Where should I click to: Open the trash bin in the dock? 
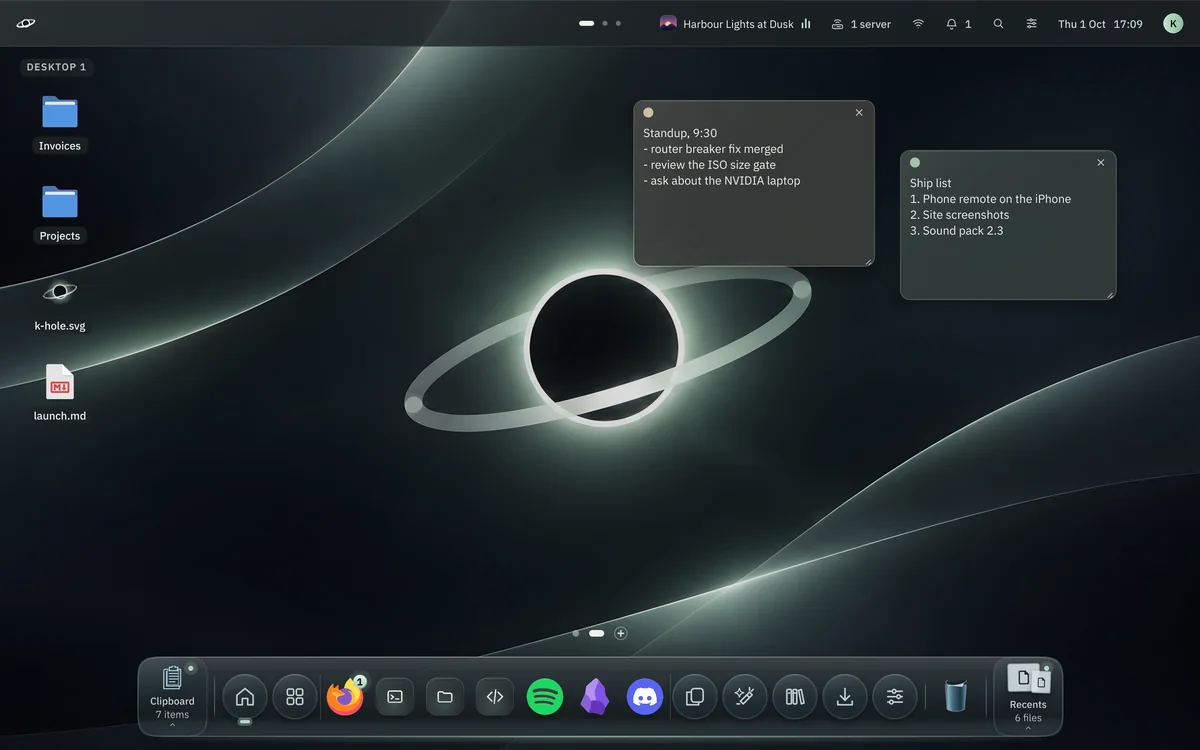[956, 696]
